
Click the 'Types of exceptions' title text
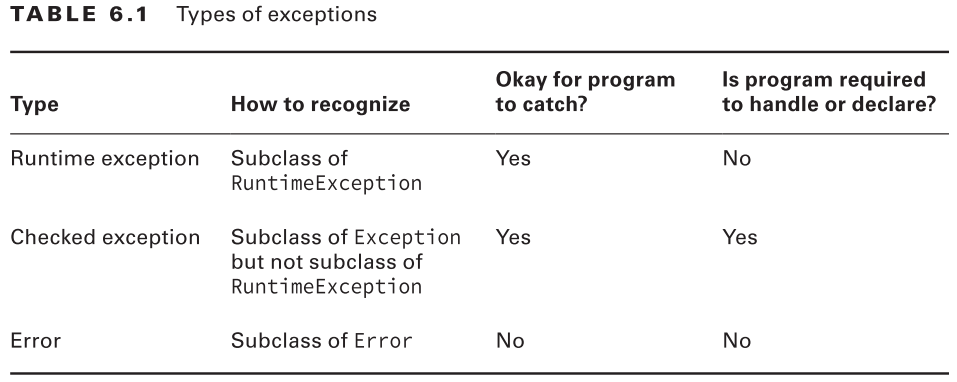click(276, 15)
